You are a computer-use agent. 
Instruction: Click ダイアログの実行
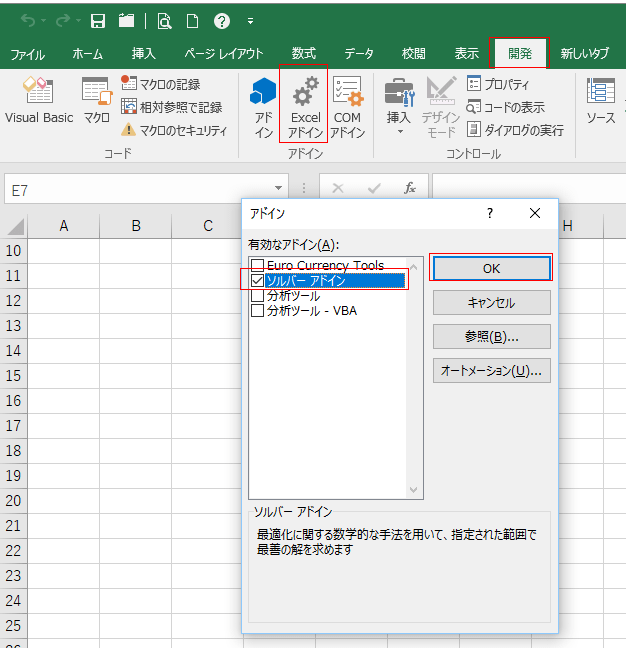click(515, 130)
